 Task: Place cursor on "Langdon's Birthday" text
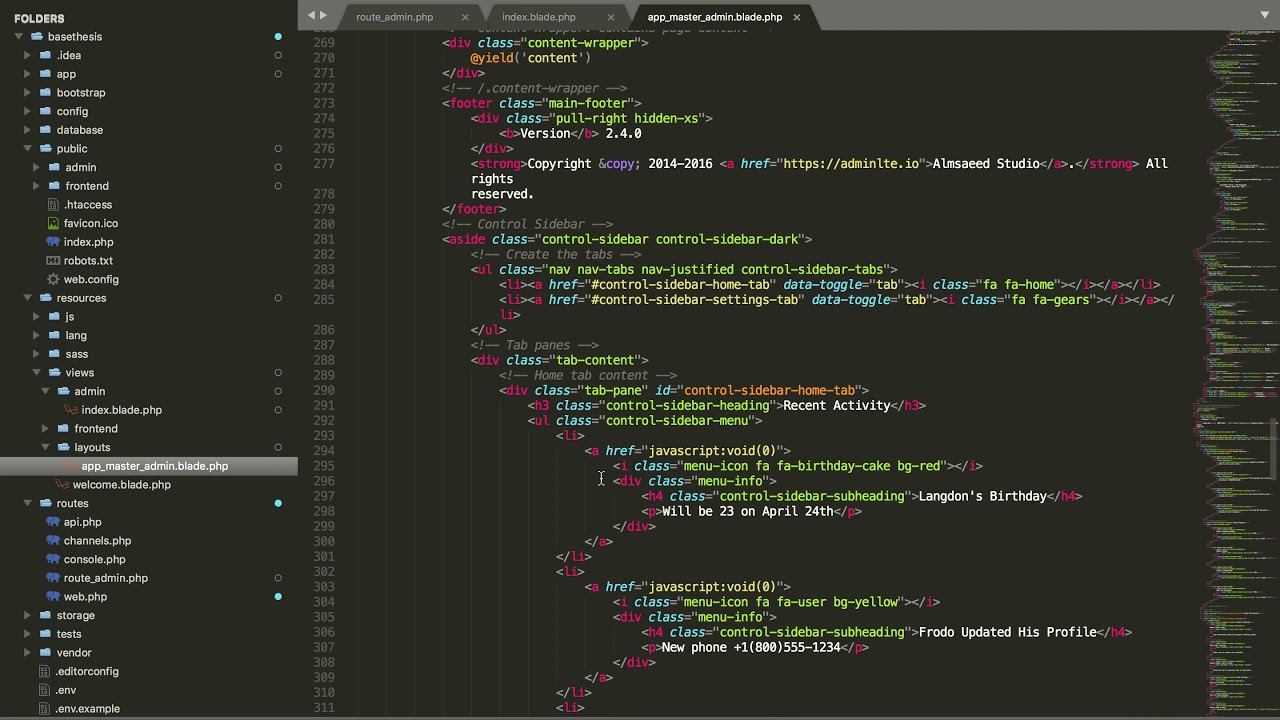[982, 496]
